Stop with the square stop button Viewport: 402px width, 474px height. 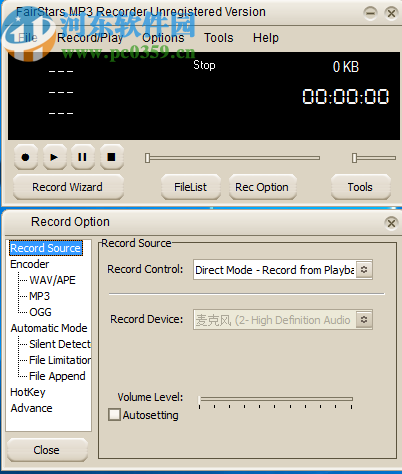coord(112,157)
